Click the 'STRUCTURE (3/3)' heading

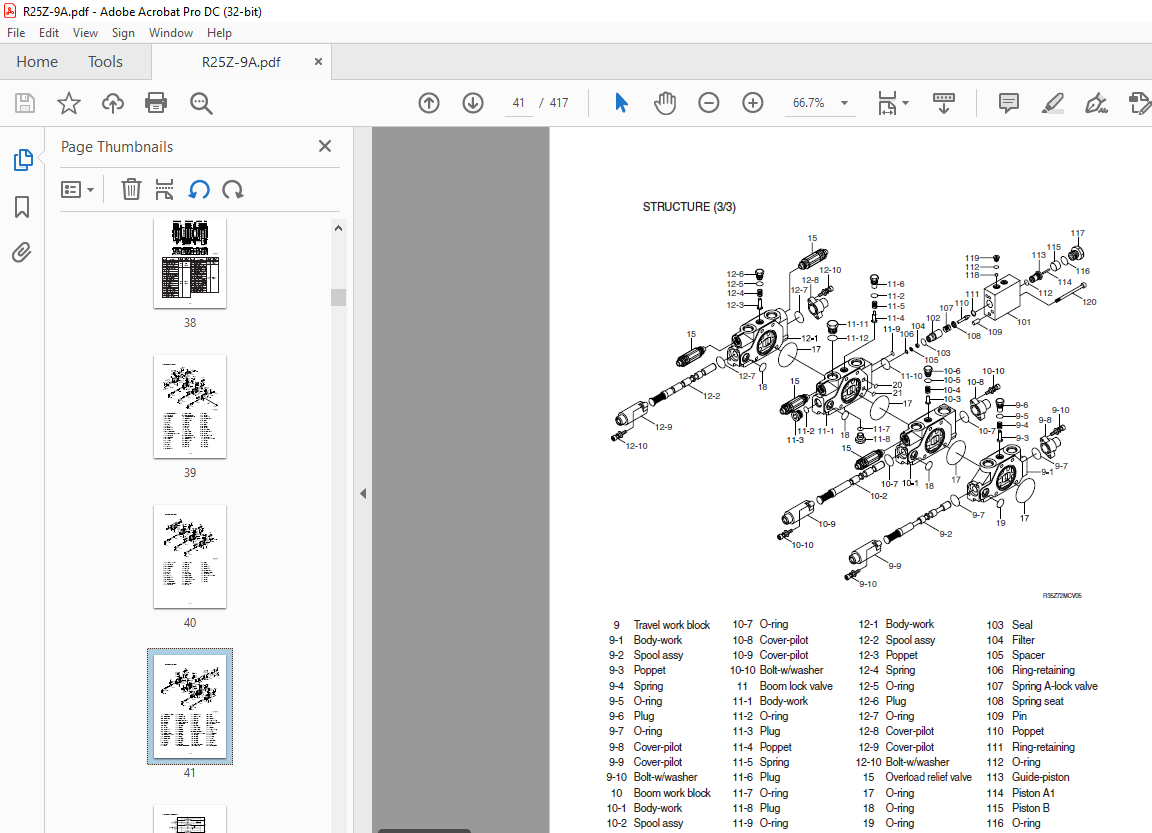tap(689, 207)
